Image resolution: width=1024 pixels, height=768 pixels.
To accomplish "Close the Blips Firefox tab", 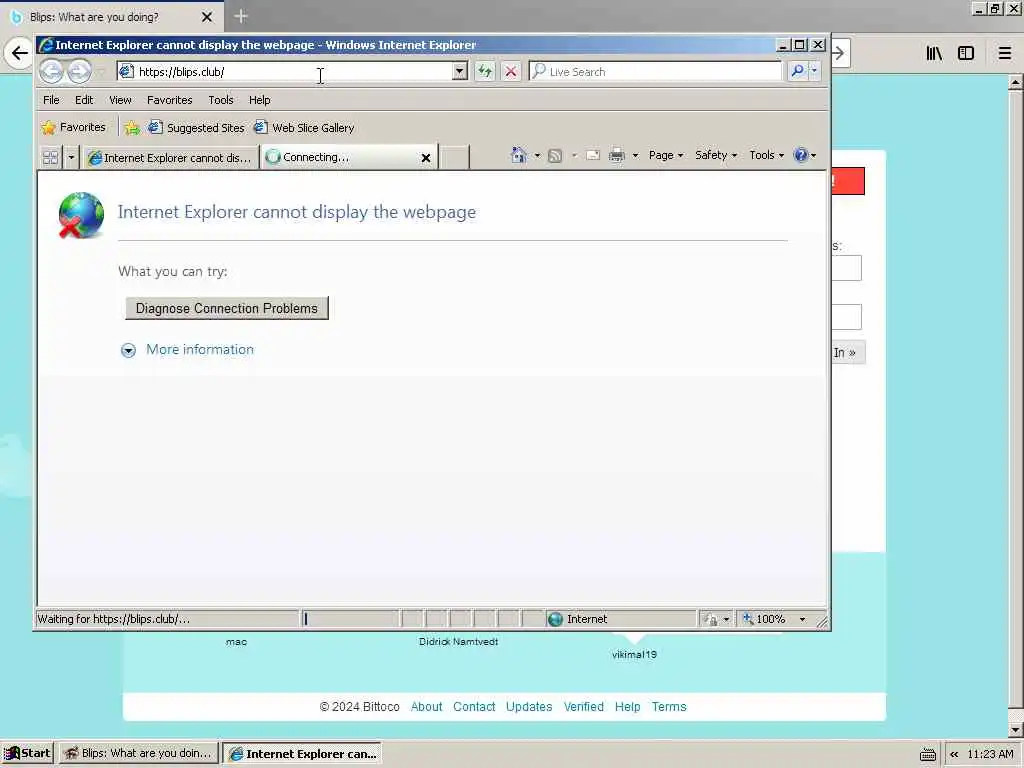I will click(x=207, y=17).
